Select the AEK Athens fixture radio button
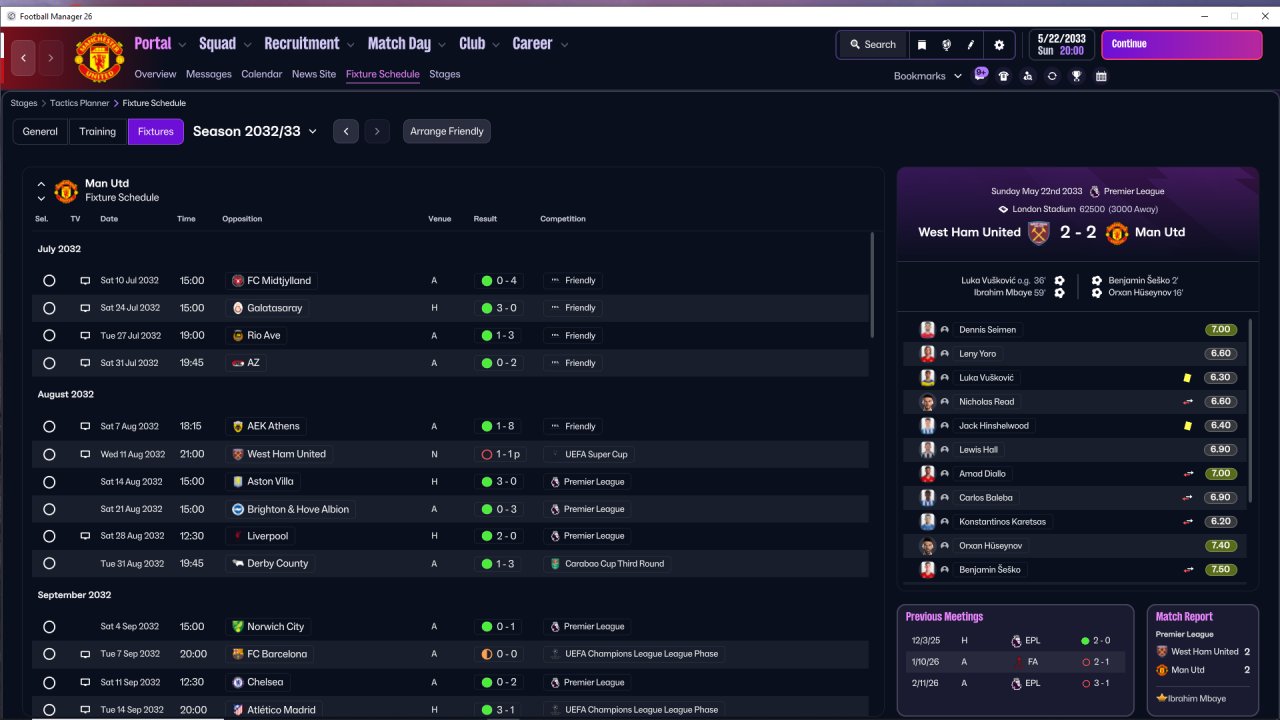1280x720 pixels. tap(49, 427)
